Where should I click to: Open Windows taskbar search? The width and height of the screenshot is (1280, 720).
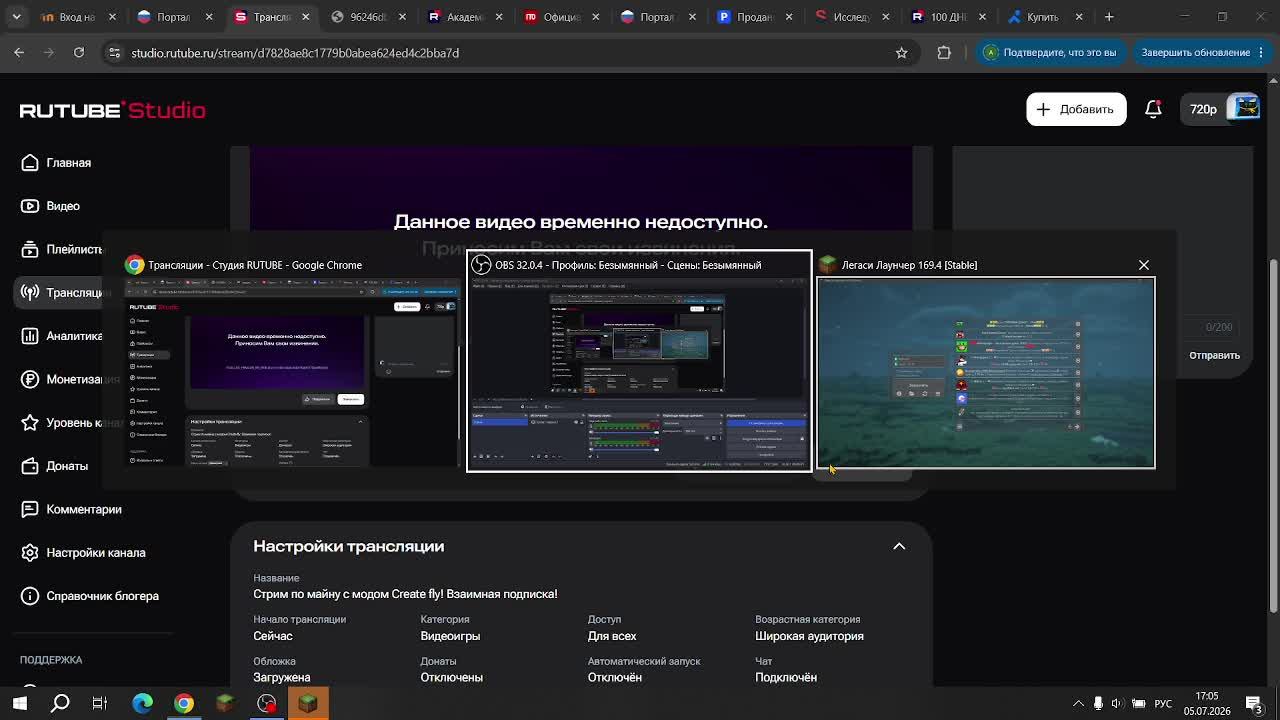coord(60,703)
